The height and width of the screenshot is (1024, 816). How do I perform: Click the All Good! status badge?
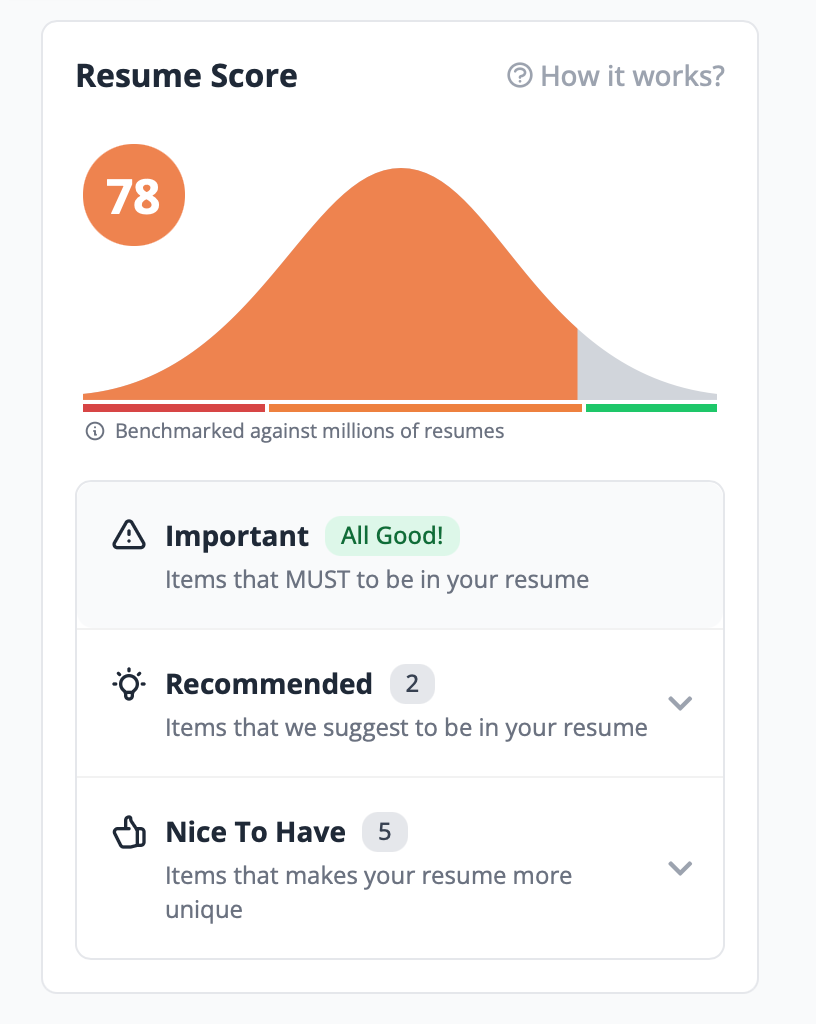[x=392, y=536]
